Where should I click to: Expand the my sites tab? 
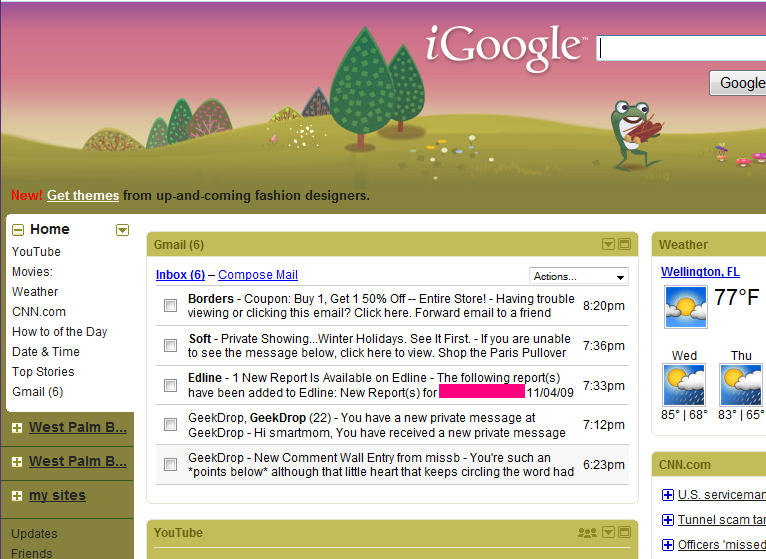coord(17,496)
